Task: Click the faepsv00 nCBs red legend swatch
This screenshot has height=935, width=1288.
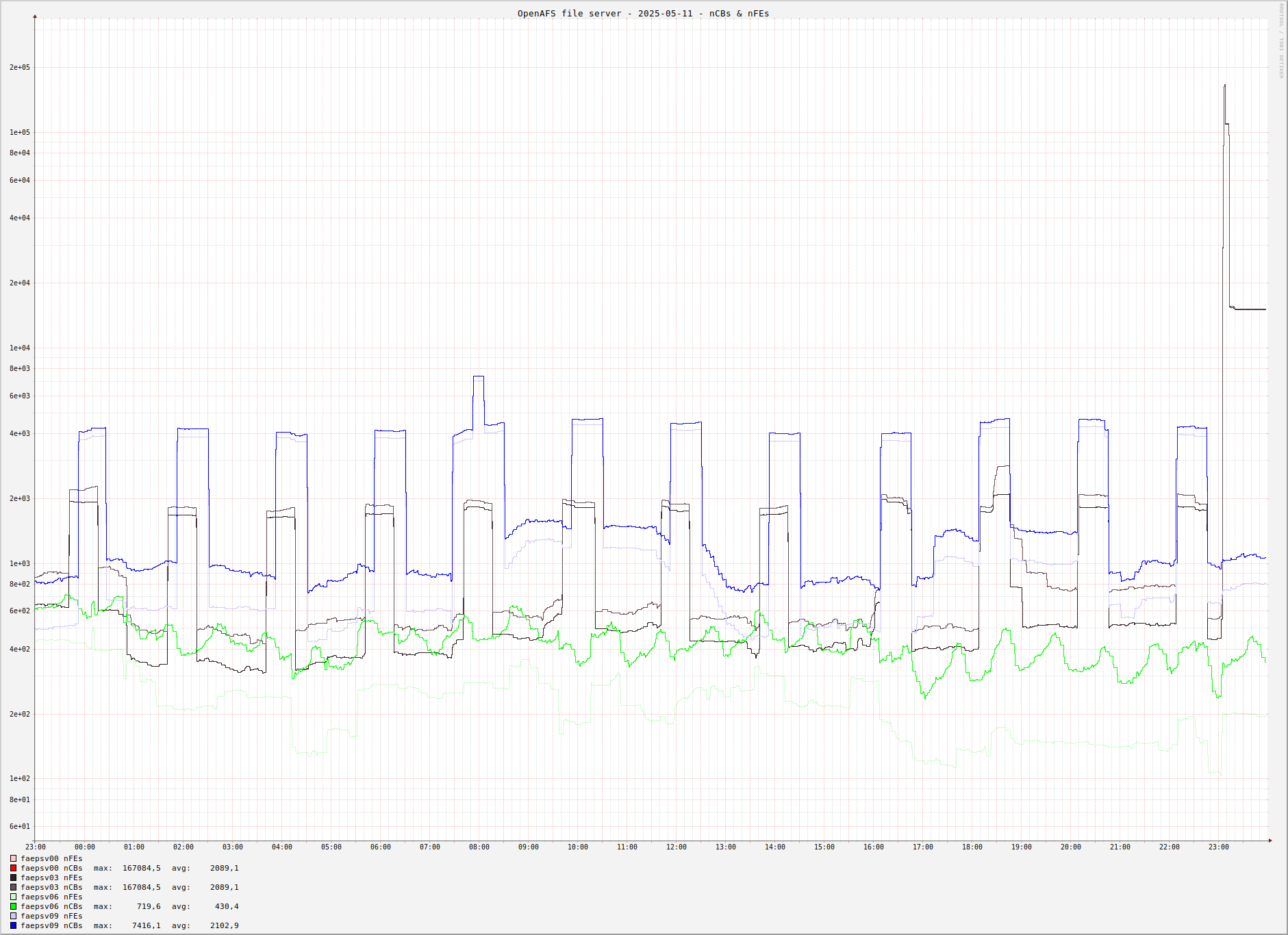Action: (13, 868)
